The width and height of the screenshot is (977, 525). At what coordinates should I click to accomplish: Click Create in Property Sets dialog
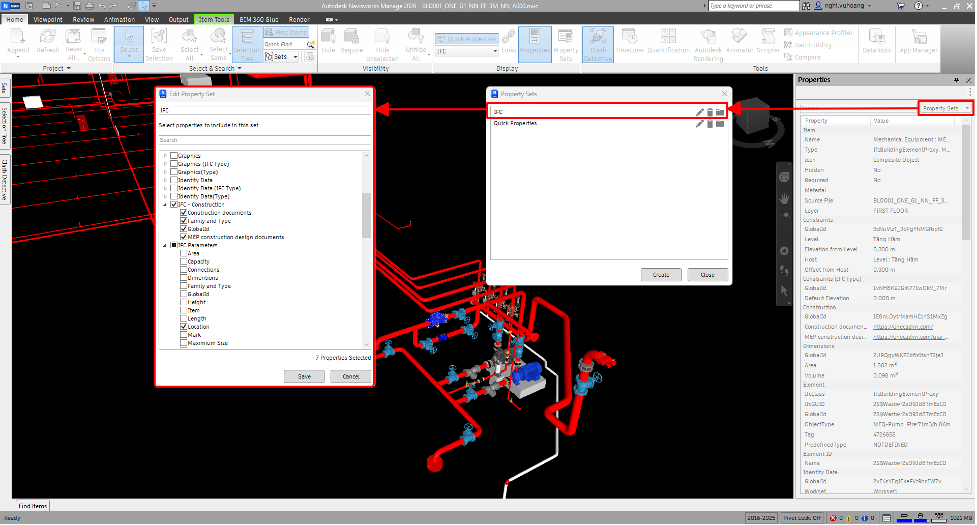pos(661,275)
